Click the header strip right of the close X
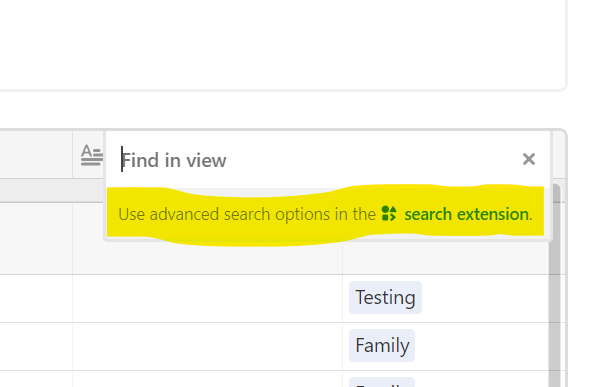The image size is (591, 387). [559, 155]
